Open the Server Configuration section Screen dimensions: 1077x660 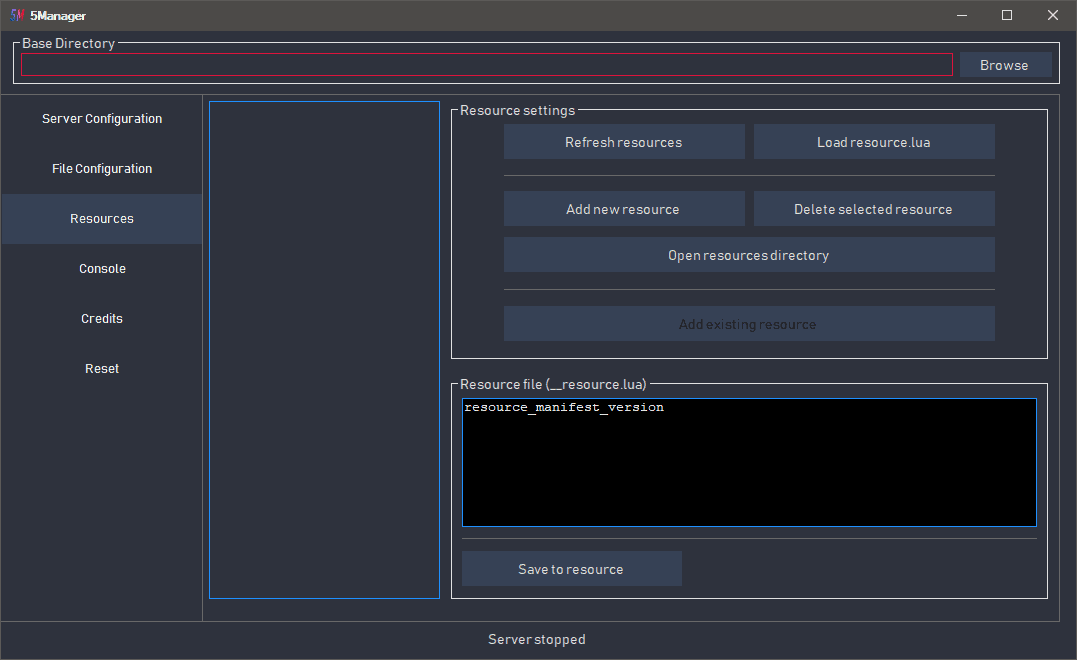(x=102, y=119)
